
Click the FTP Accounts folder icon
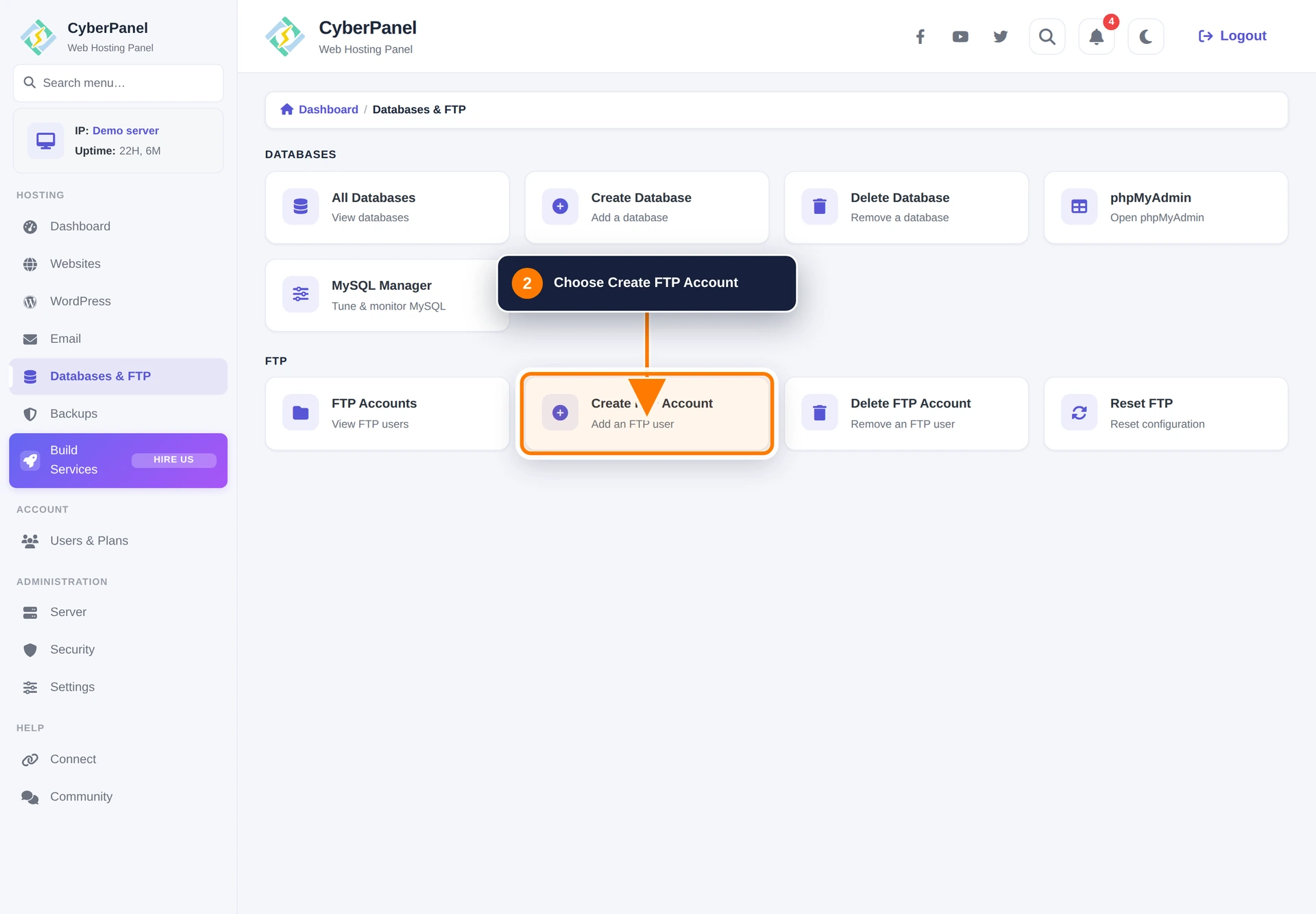click(x=301, y=413)
